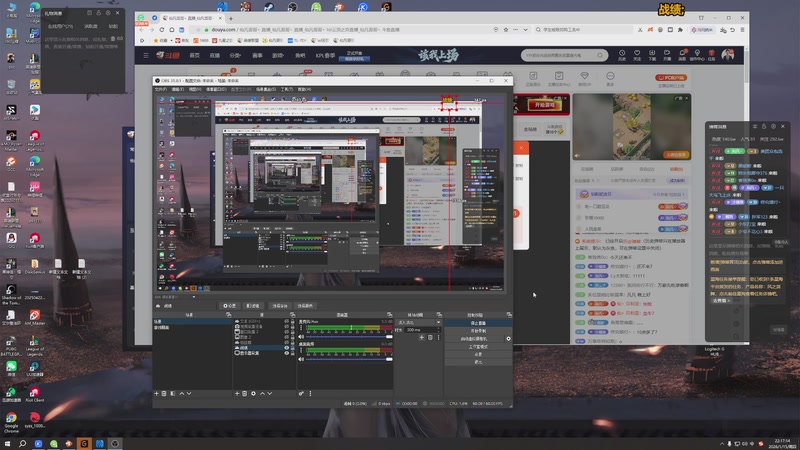Go to Douyu 首页 tab

tap(194, 55)
